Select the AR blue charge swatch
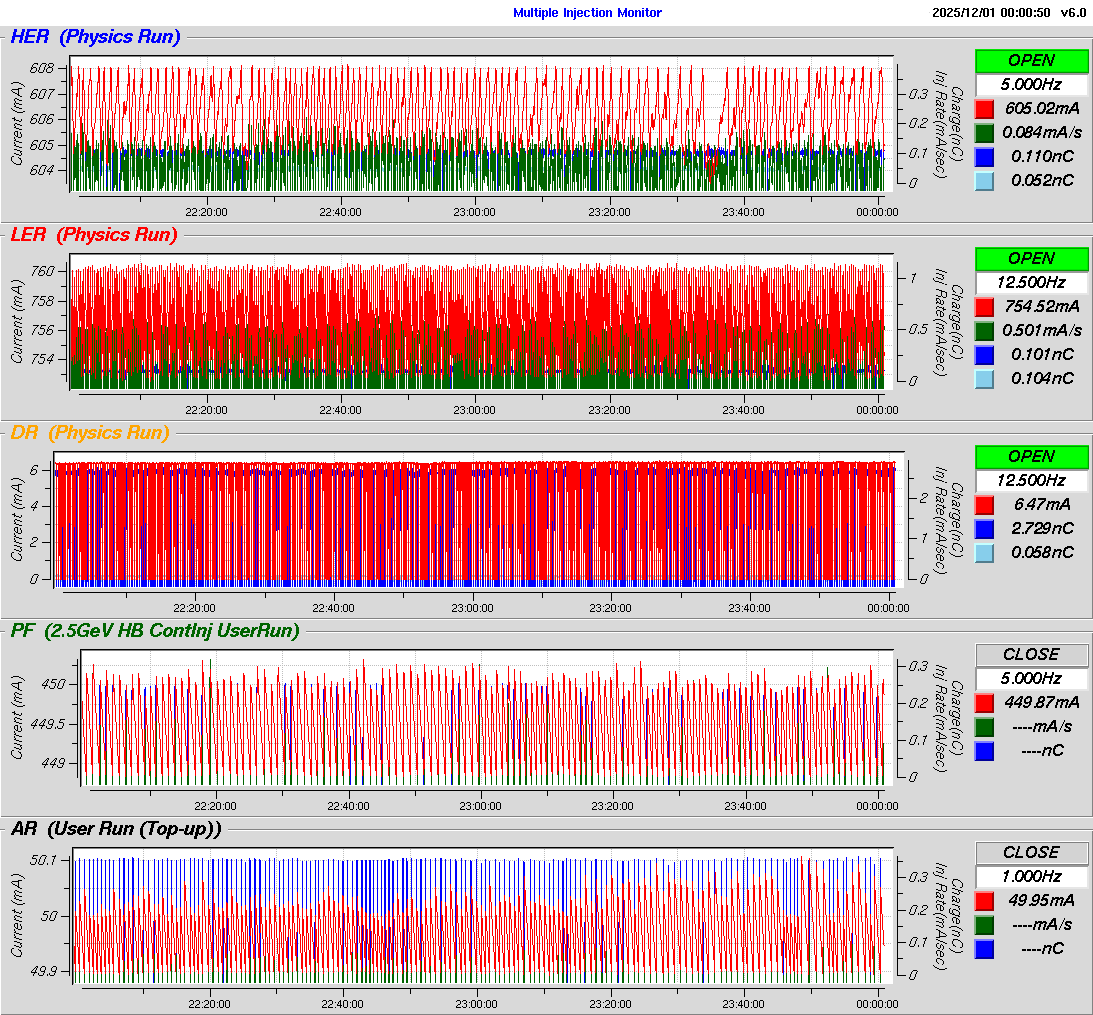The image size is (1093, 1015). [x=984, y=948]
